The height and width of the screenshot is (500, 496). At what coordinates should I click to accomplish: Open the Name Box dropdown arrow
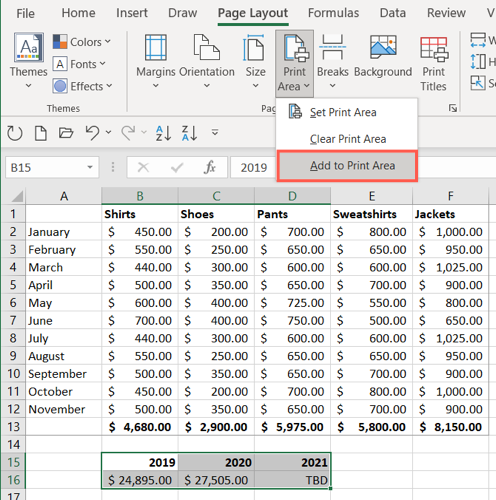click(x=90, y=167)
